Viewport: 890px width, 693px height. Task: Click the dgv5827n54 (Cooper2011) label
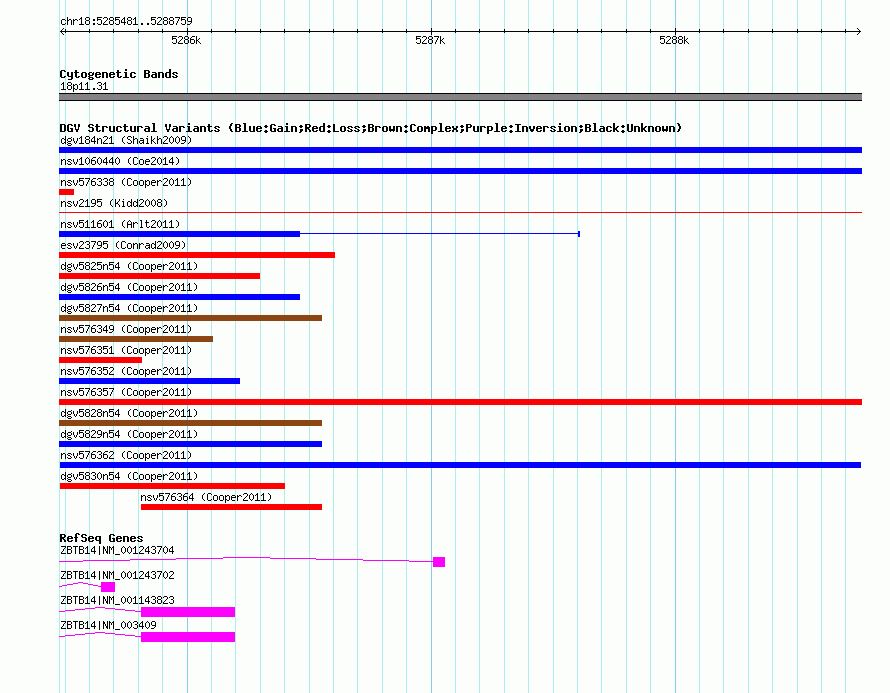point(129,308)
